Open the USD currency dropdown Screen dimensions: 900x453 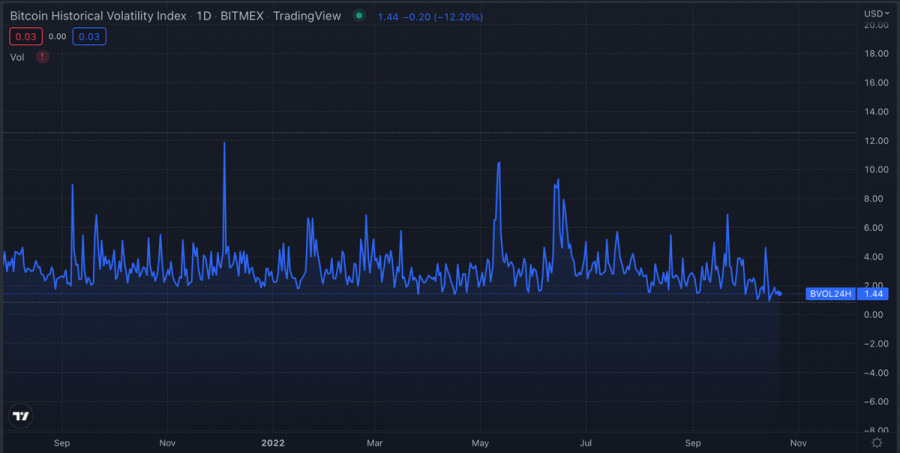(x=876, y=13)
